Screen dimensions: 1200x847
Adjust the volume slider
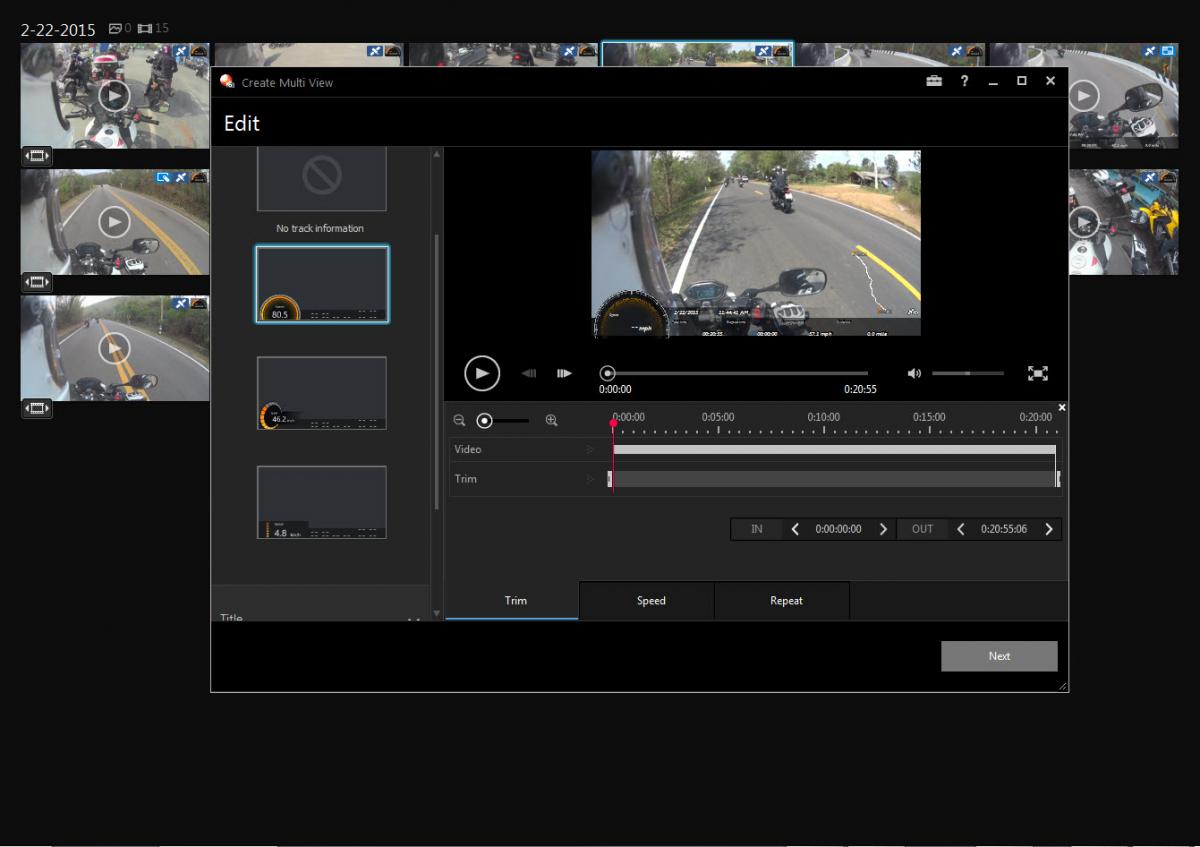click(967, 373)
